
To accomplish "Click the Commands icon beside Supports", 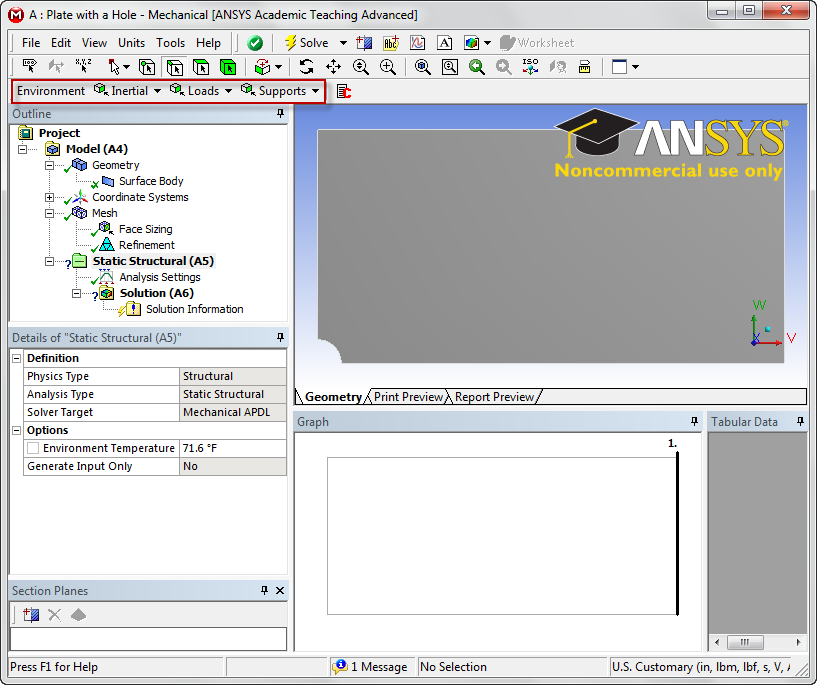I will click(343, 92).
